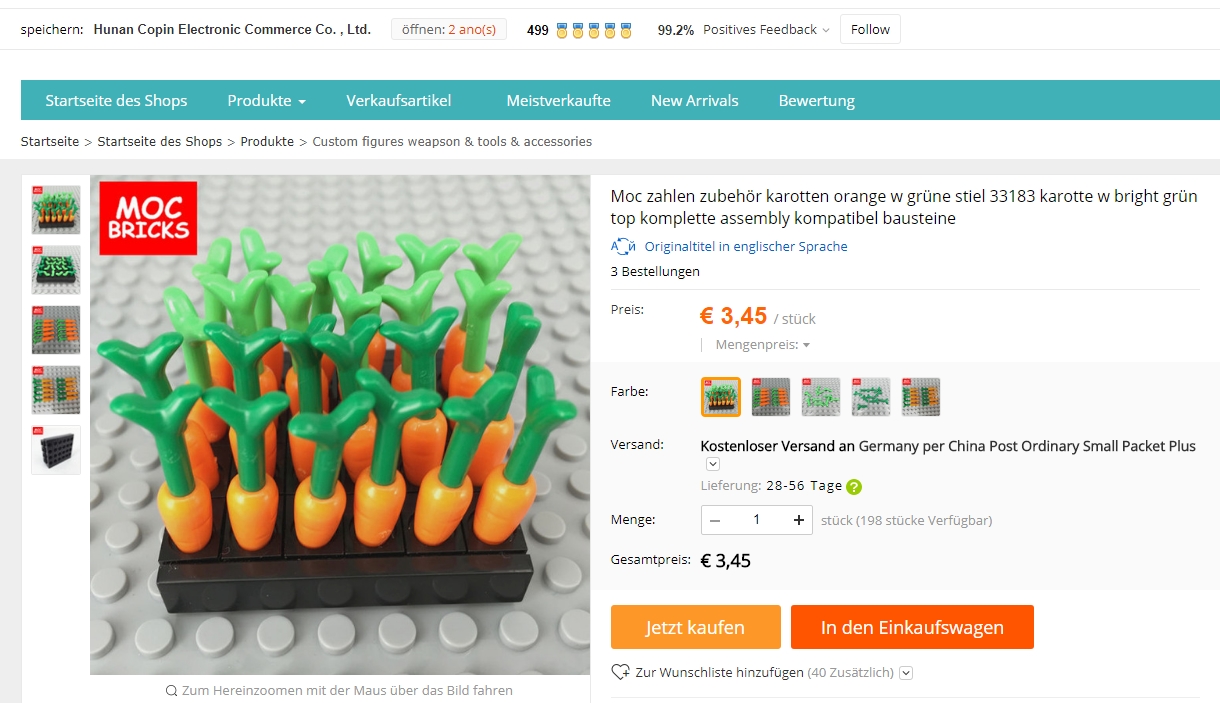
Task: Open the shipping options dropdown arrow
Action: [x=712, y=464]
